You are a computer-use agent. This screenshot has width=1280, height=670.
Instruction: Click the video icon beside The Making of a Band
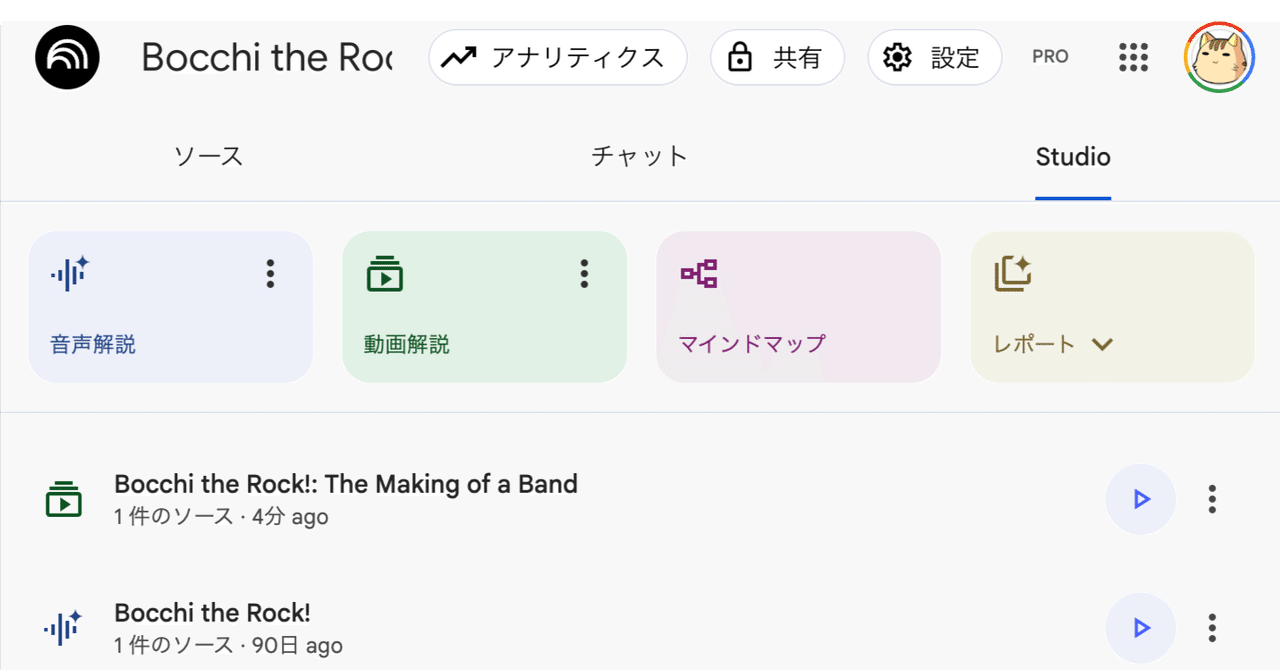point(64,499)
